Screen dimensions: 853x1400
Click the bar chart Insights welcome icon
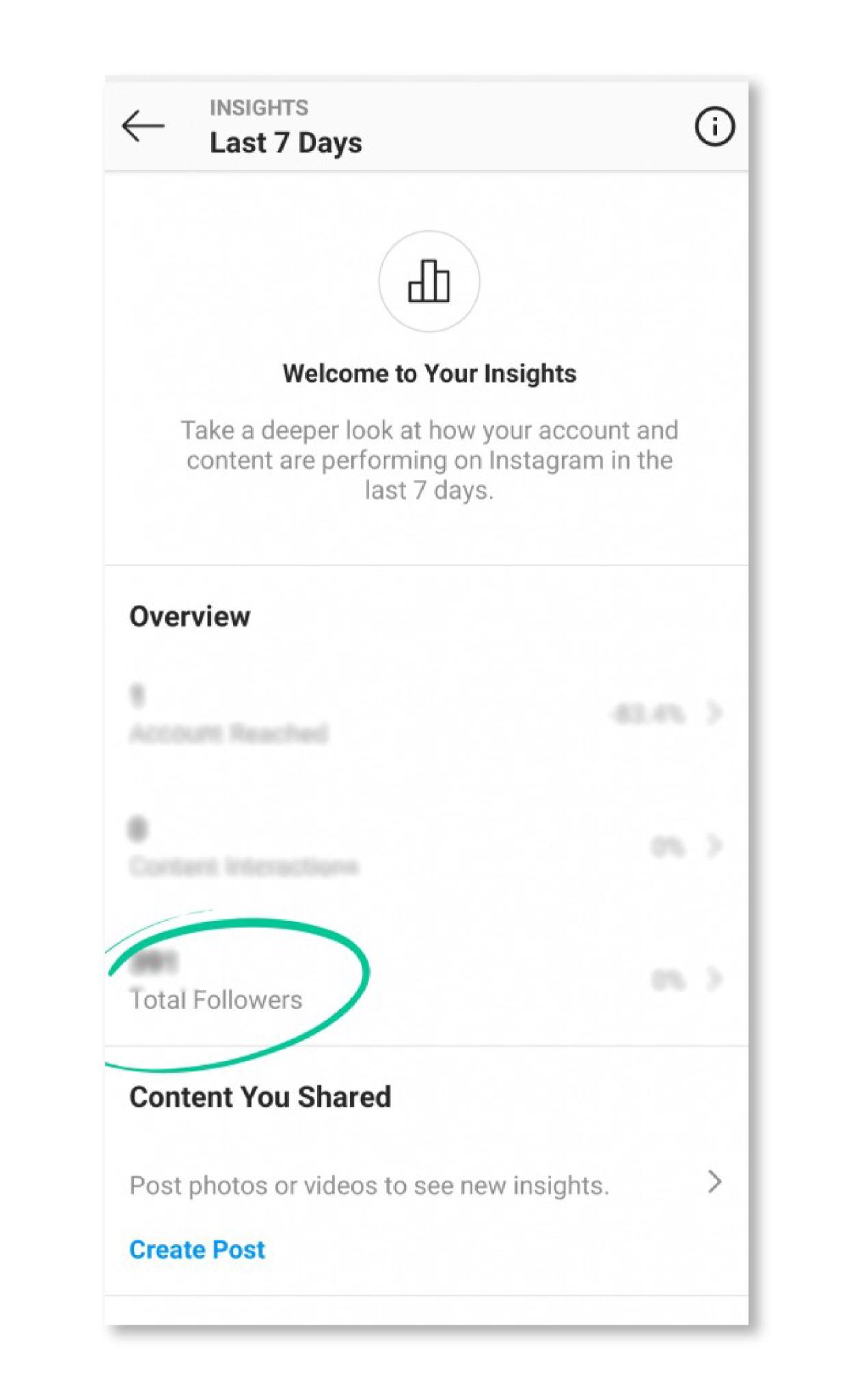pos(429,281)
